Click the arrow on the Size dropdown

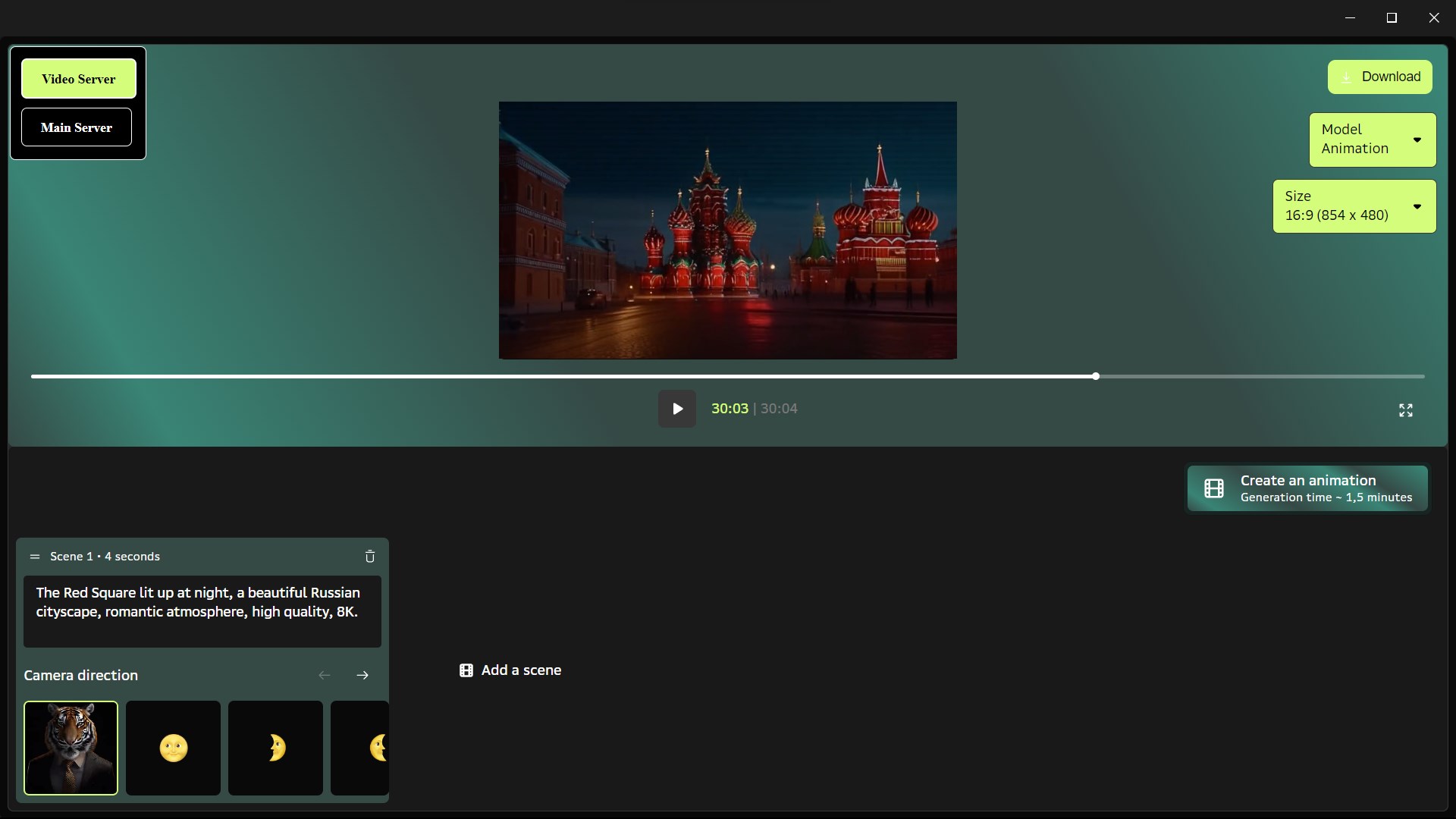[1417, 206]
